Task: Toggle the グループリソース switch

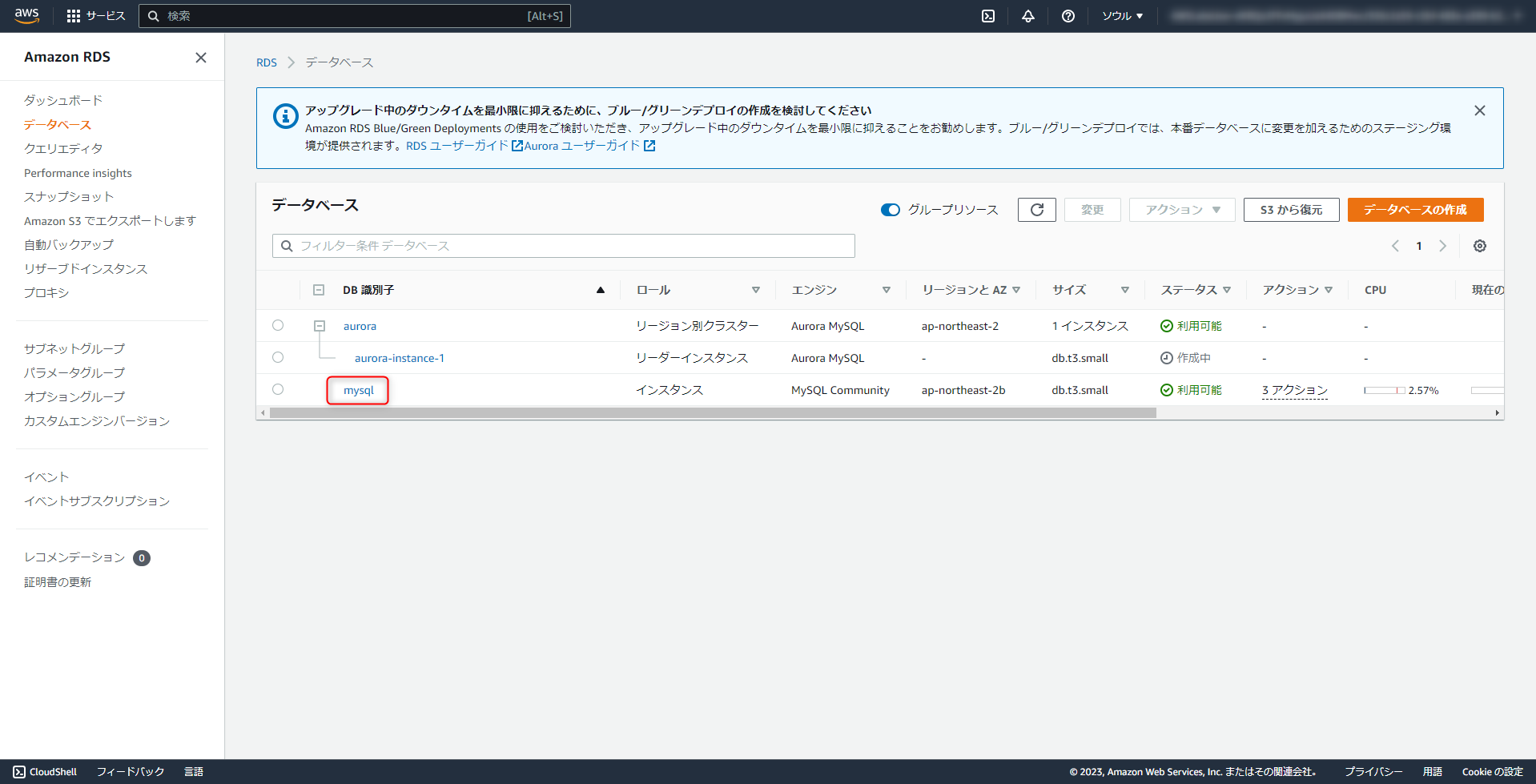Action: 890,210
